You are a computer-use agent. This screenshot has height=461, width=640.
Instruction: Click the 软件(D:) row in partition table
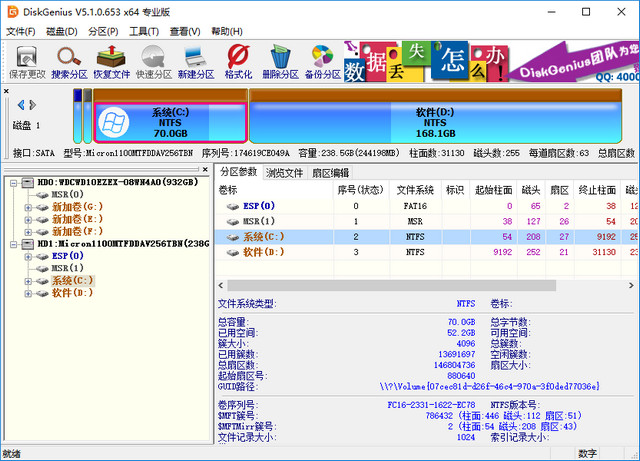427,252
